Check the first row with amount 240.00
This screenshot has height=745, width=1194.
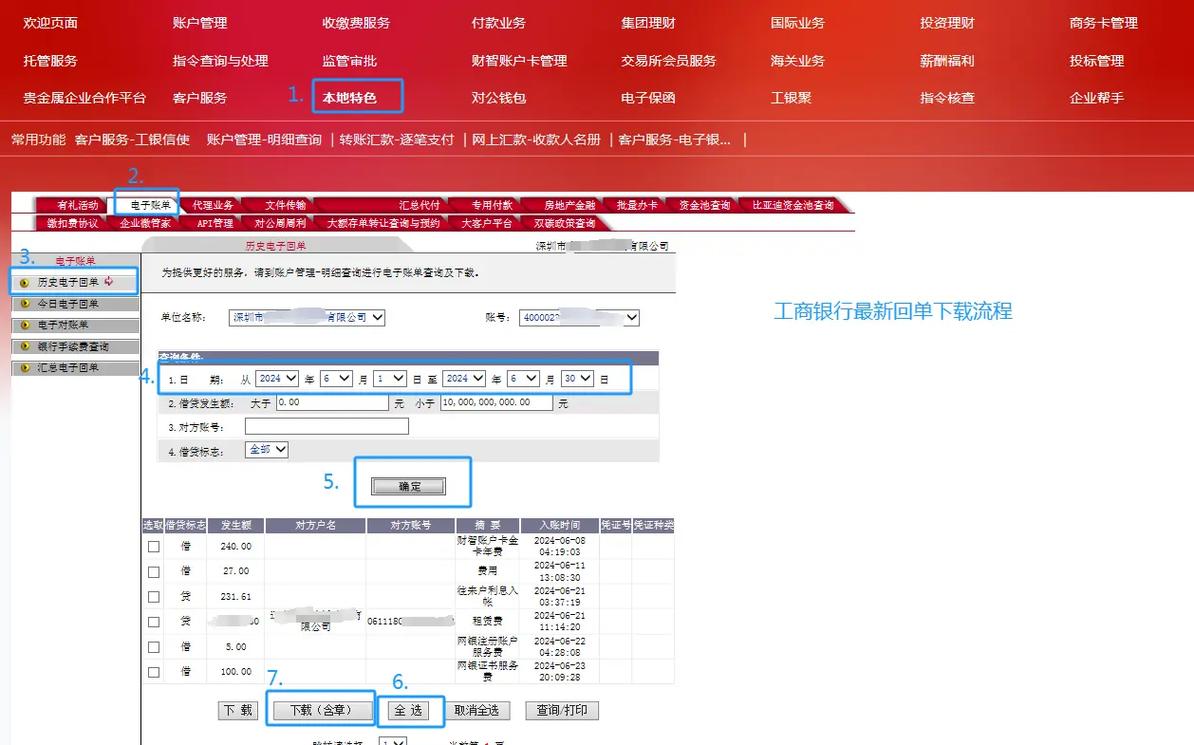(154, 546)
